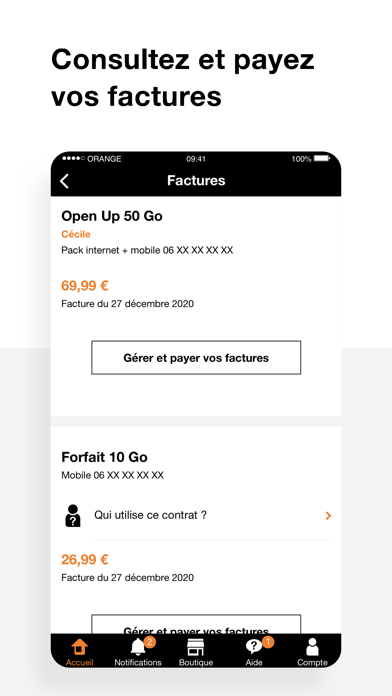Open the Accueil home icon
Screen dimensions: 392x696
79,647
